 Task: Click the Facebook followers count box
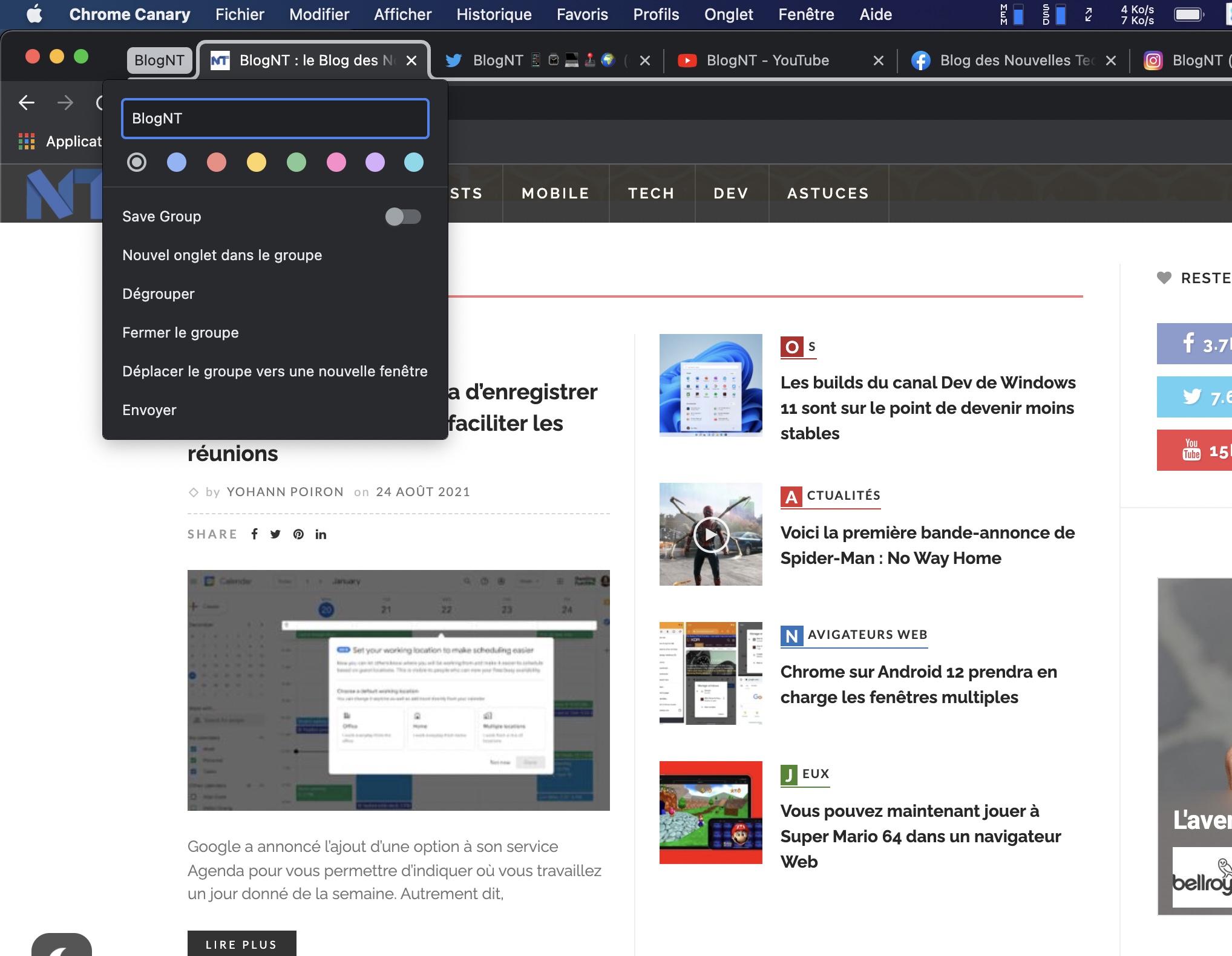(x=1194, y=344)
